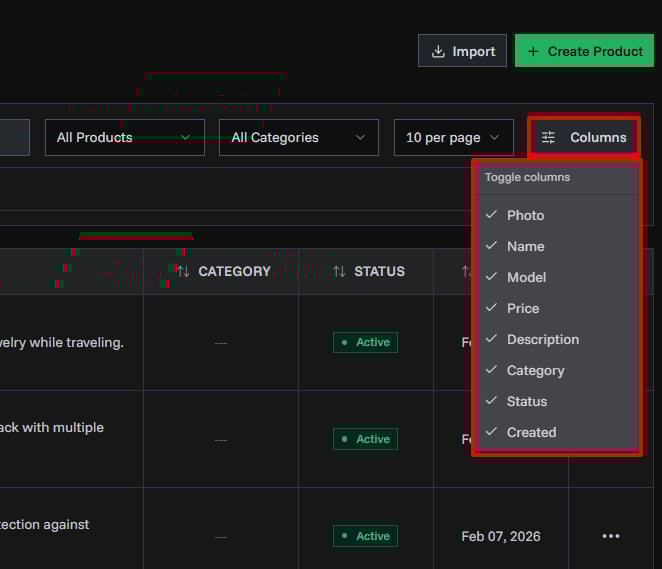Image resolution: width=662 pixels, height=569 pixels.
Task: Open the three-dots menu in the last row
Action: point(611,536)
